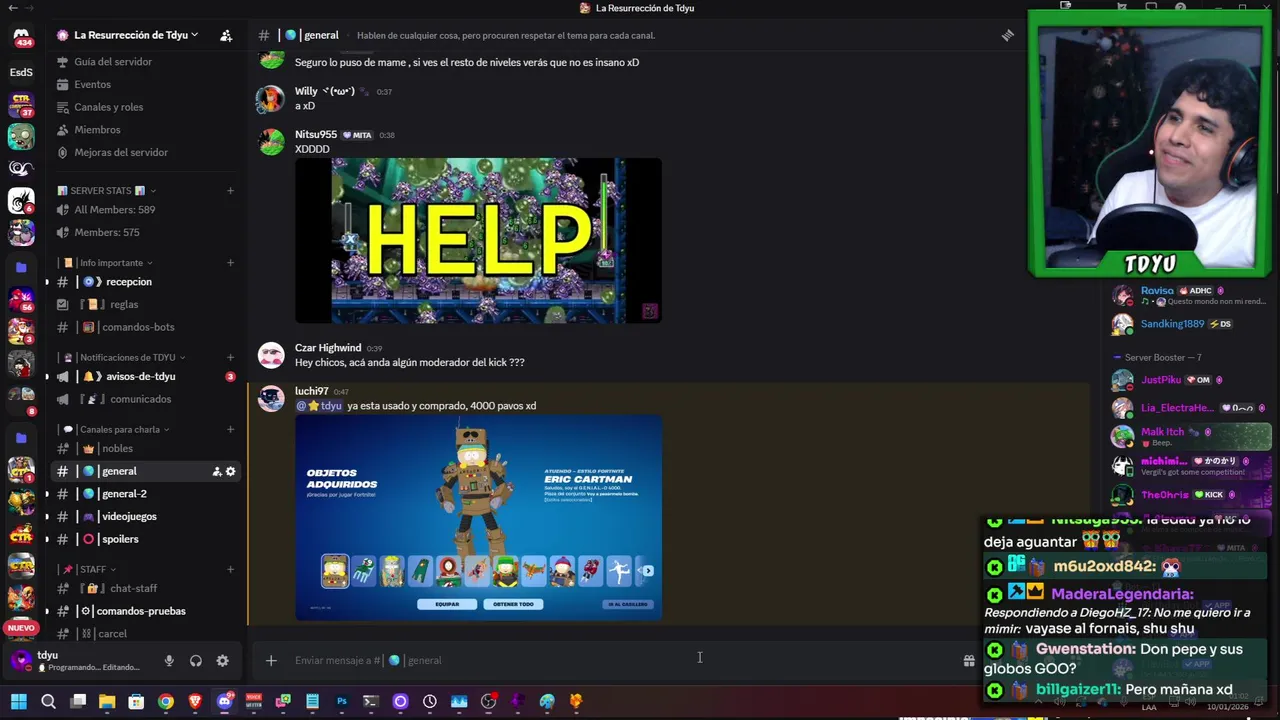The image size is (1280, 720).
Task: Switch to the reglas channel
Action: pyautogui.click(x=146, y=304)
